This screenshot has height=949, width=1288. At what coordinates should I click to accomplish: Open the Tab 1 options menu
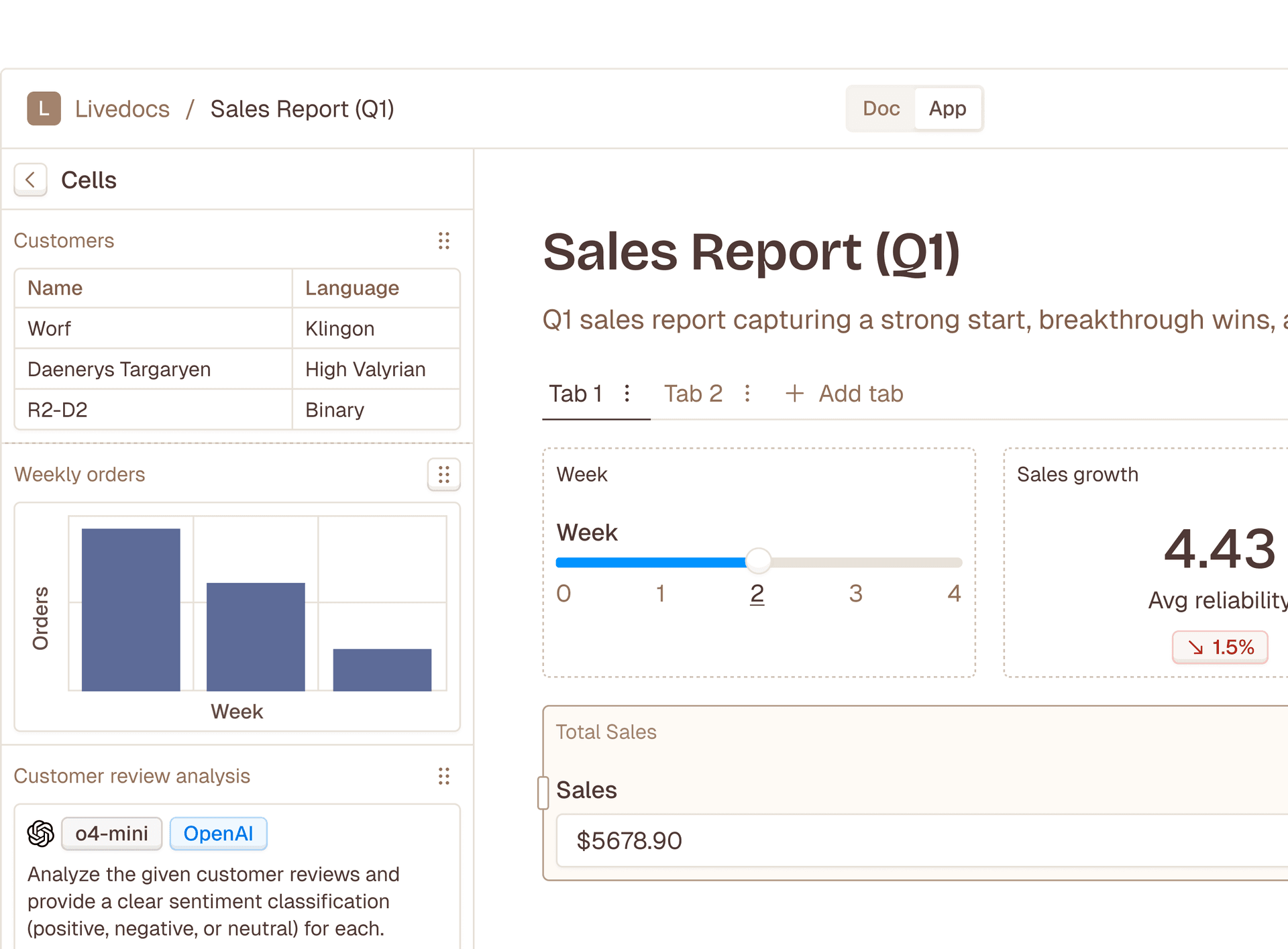pyautogui.click(x=627, y=394)
